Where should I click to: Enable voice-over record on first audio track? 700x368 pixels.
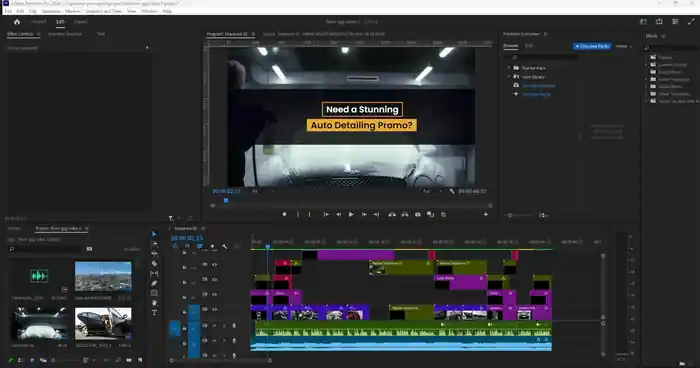pyautogui.click(x=234, y=326)
